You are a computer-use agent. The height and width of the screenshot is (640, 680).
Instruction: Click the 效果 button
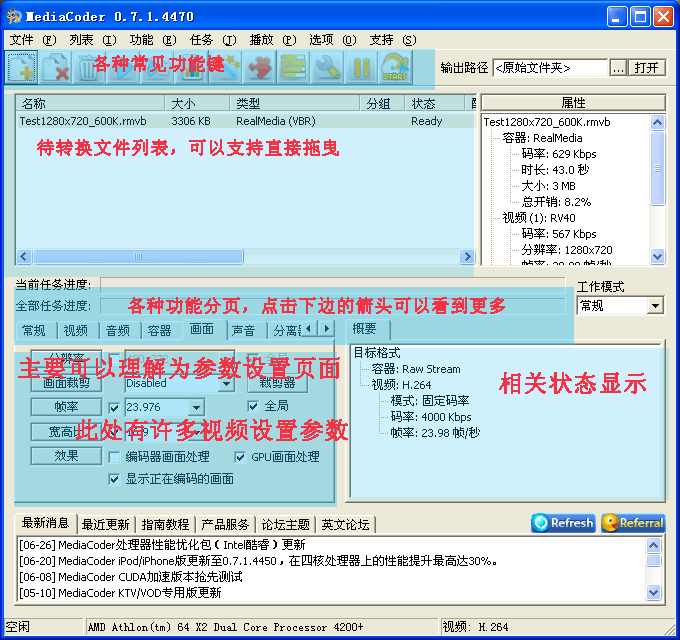pyautogui.click(x=66, y=456)
